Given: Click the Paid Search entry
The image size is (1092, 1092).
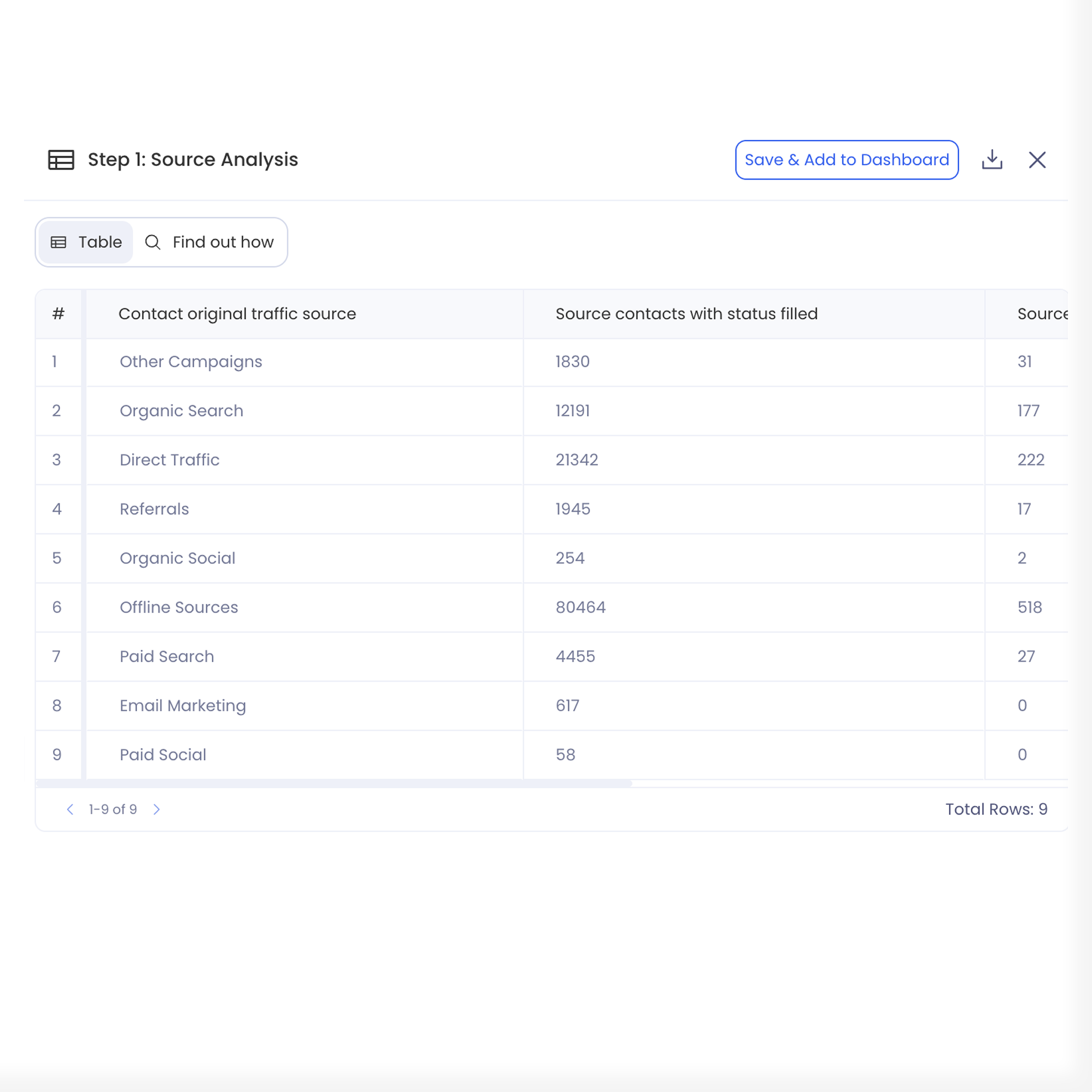Looking at the screenshot, I should pyautogui.click(x=167, y=657).
